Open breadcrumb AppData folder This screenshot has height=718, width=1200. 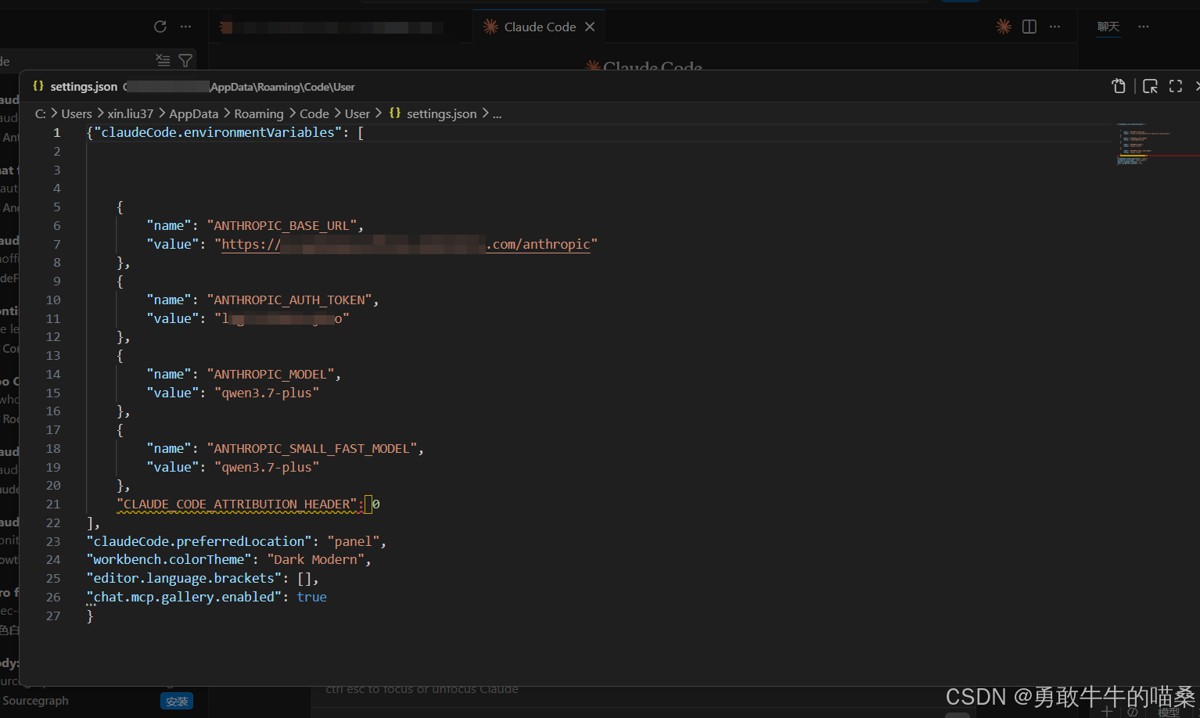click(193, 114)
